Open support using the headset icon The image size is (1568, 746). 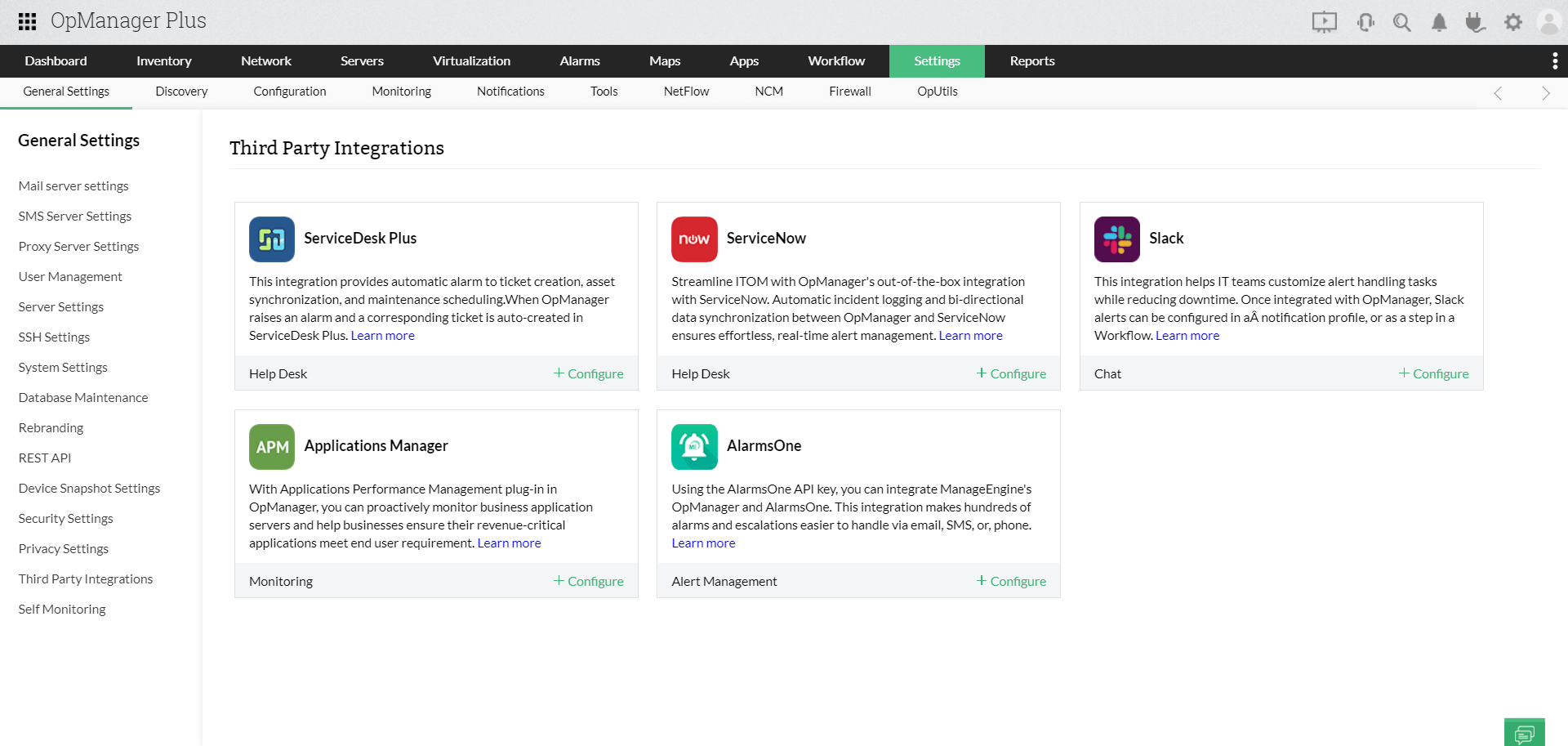click(1365, 22)
